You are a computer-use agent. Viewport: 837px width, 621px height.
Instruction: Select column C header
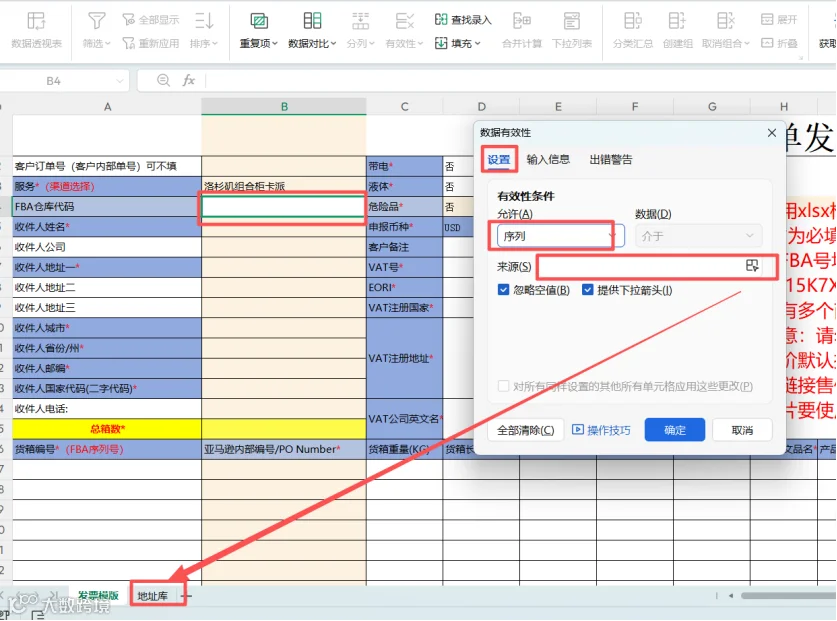click(x=404, y=107)
